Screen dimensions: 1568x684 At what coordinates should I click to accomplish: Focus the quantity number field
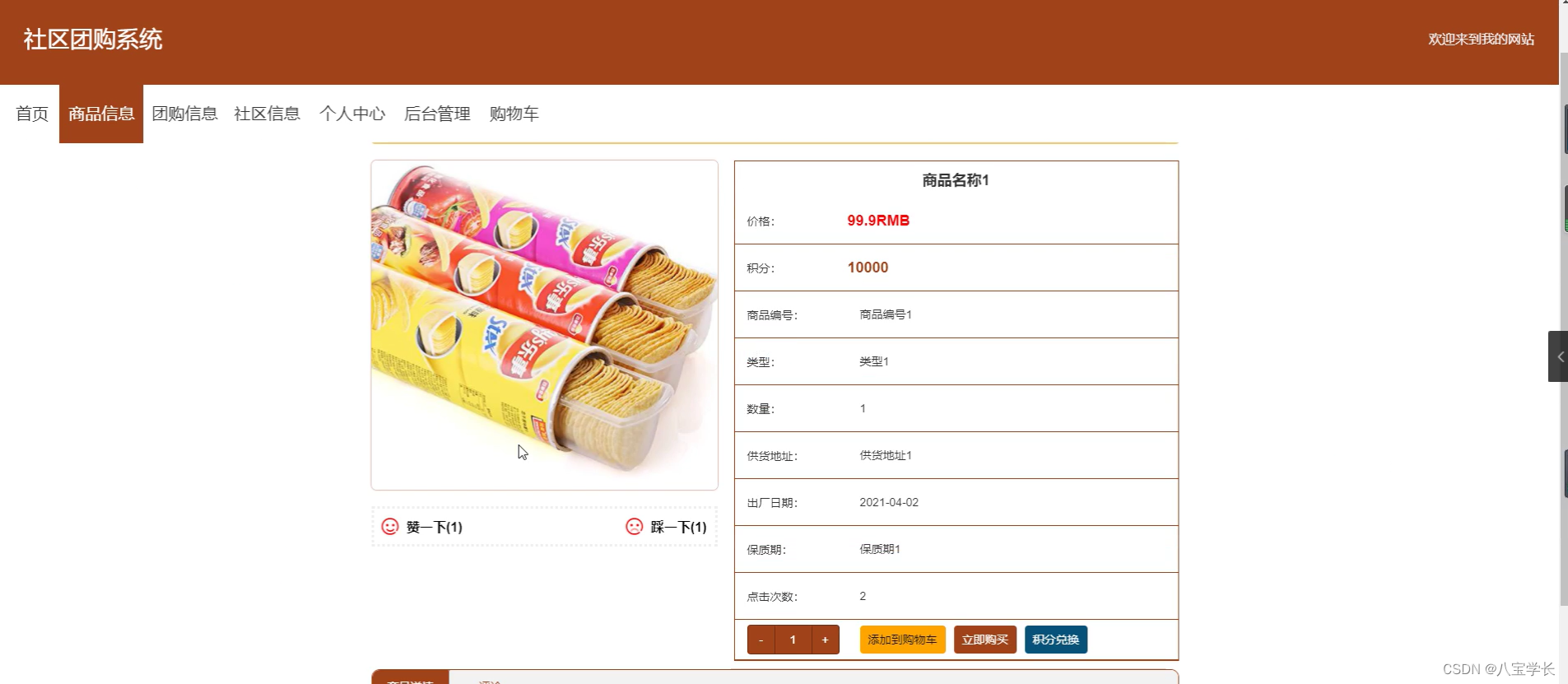[793, 640]
